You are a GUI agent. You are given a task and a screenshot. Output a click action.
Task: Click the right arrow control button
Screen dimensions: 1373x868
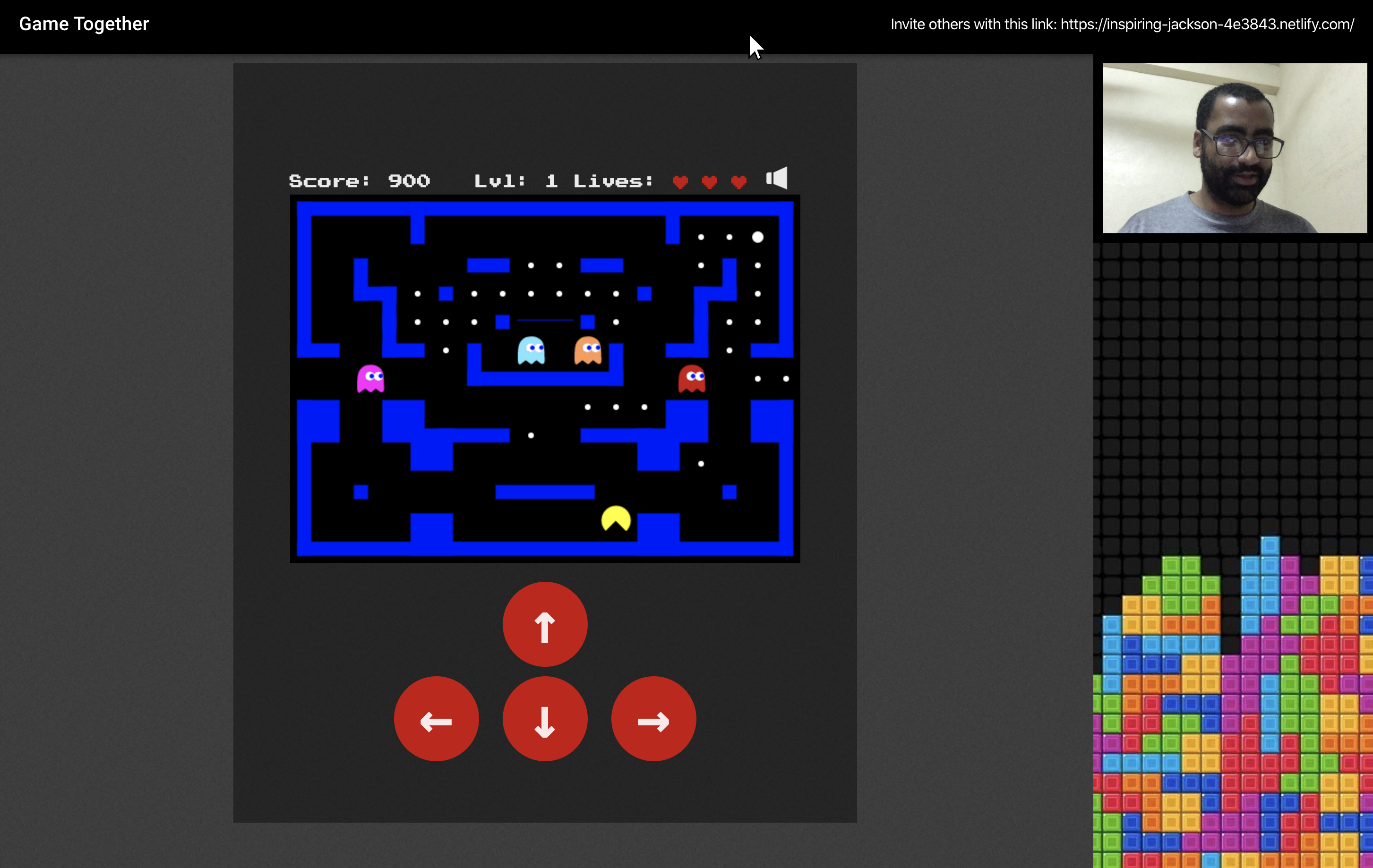point(653,719)
